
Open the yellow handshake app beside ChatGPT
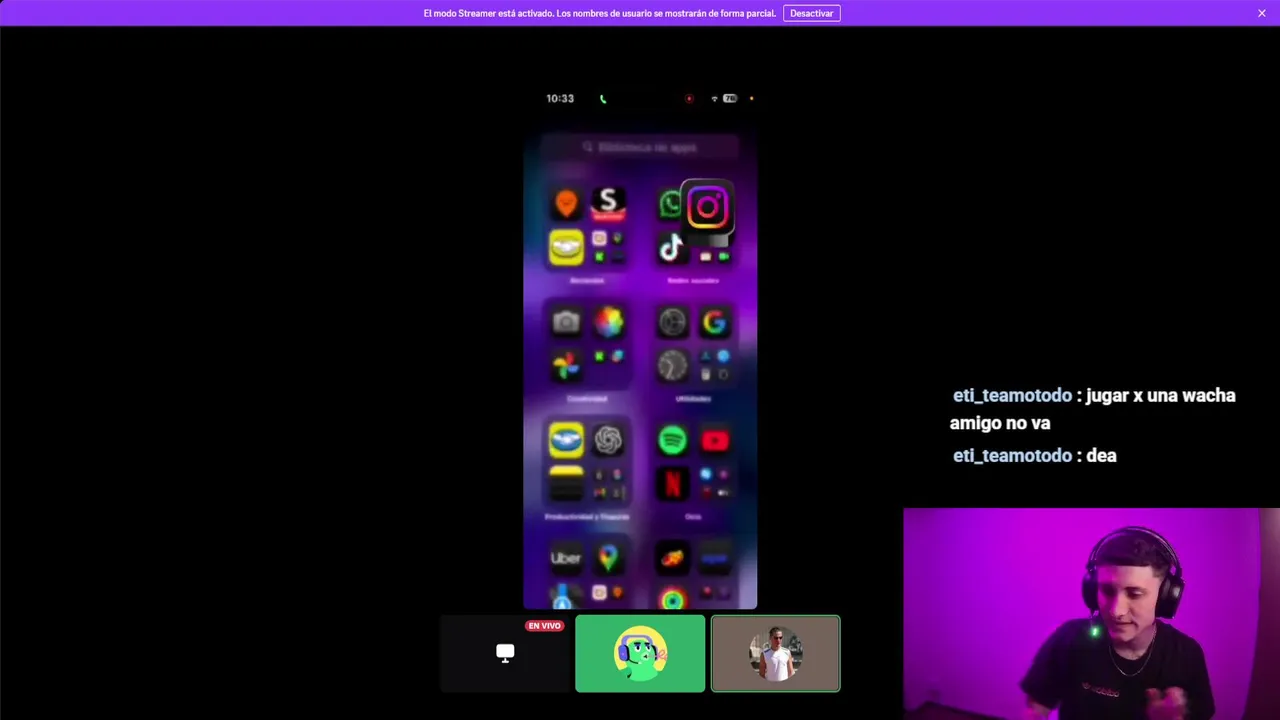pos(566,440)
